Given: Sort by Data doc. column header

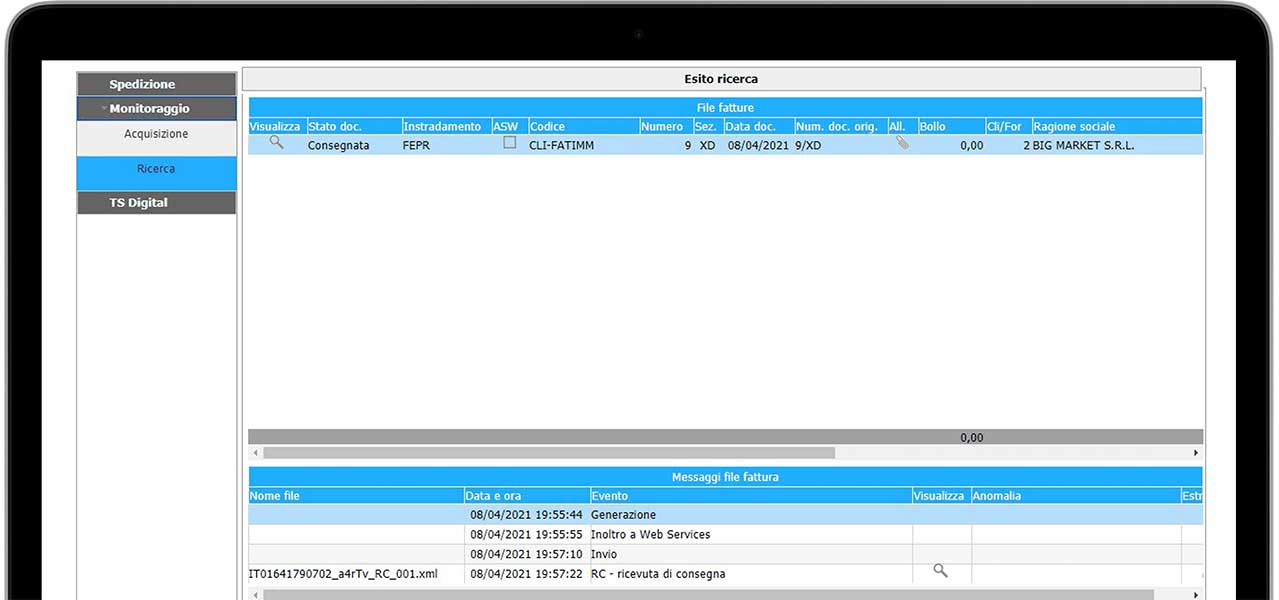Looking at the screenshot, I should pyautogui.click(x=759, y=126).
